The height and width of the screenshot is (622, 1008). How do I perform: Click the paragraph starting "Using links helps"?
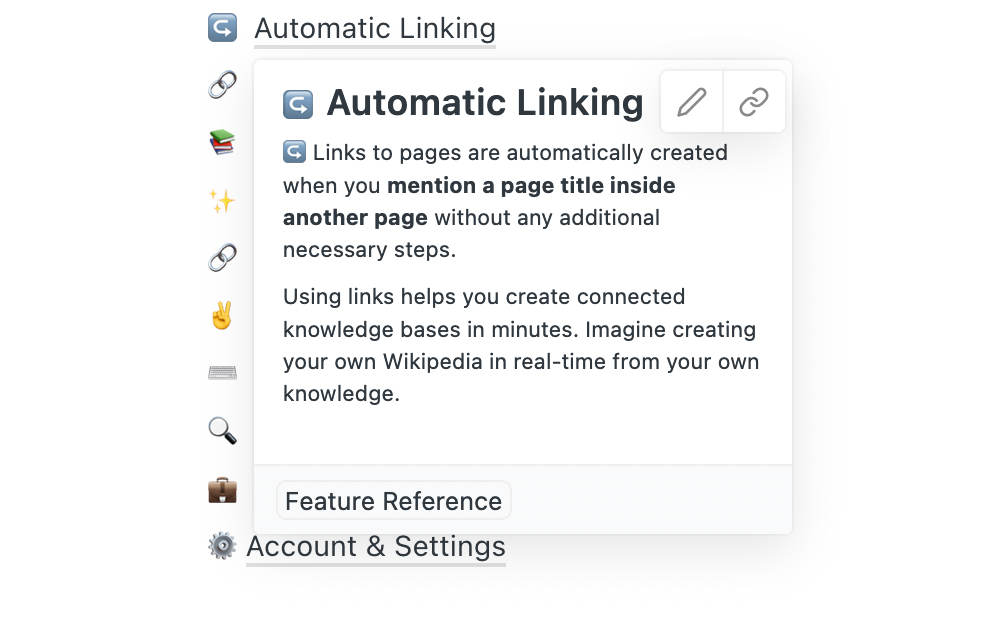click(520, 345)
